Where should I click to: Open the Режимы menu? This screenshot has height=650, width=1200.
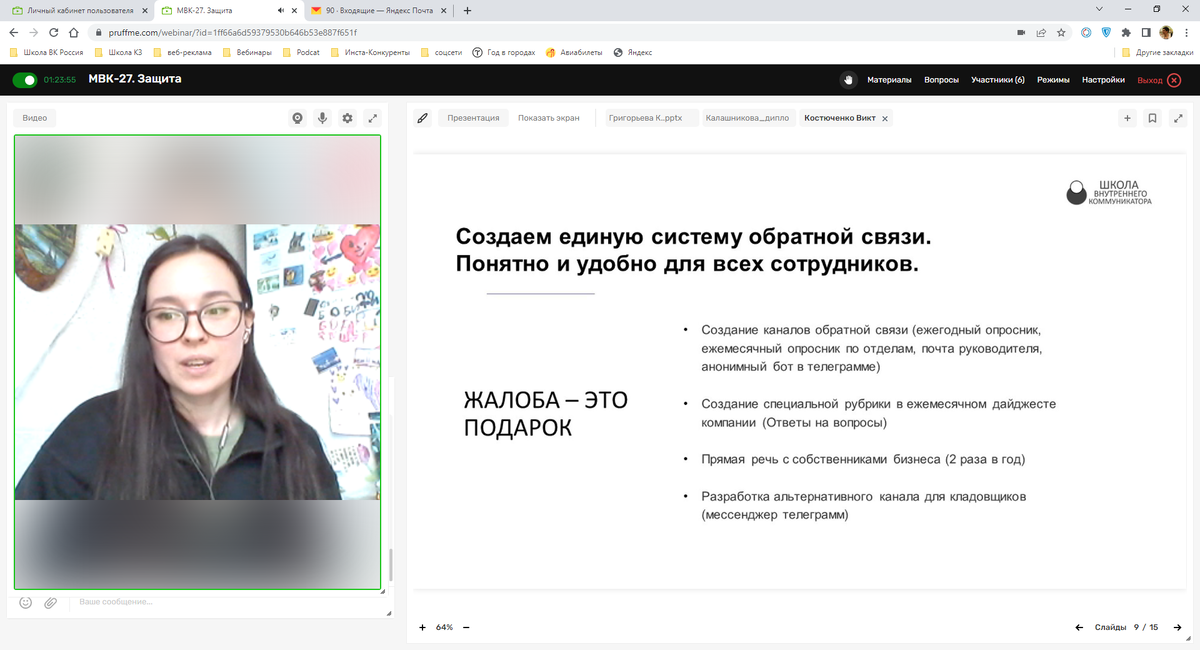[1053, 80]
